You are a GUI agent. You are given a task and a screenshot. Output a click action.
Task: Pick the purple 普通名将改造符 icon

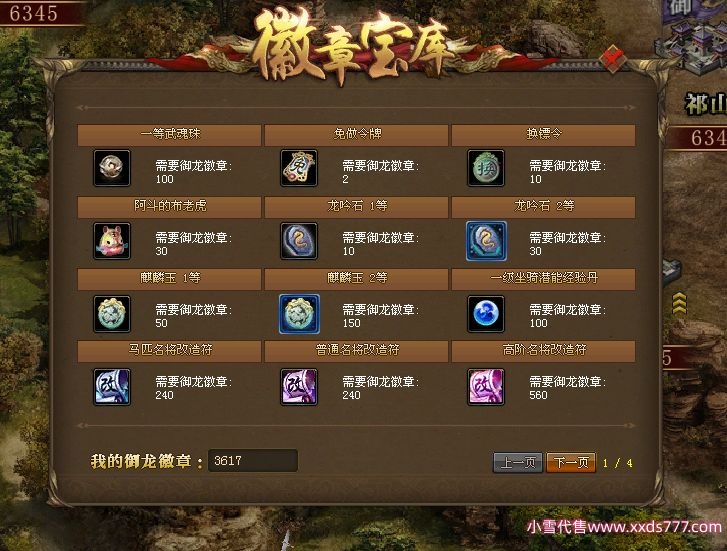tap(299, 387)
